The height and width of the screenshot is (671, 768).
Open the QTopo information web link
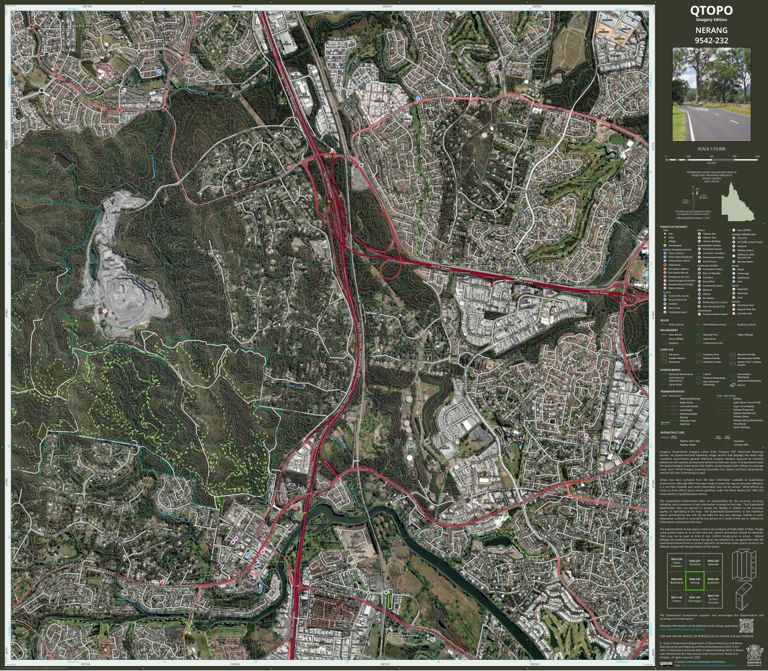pyautogui.click(x=682, y=629)
